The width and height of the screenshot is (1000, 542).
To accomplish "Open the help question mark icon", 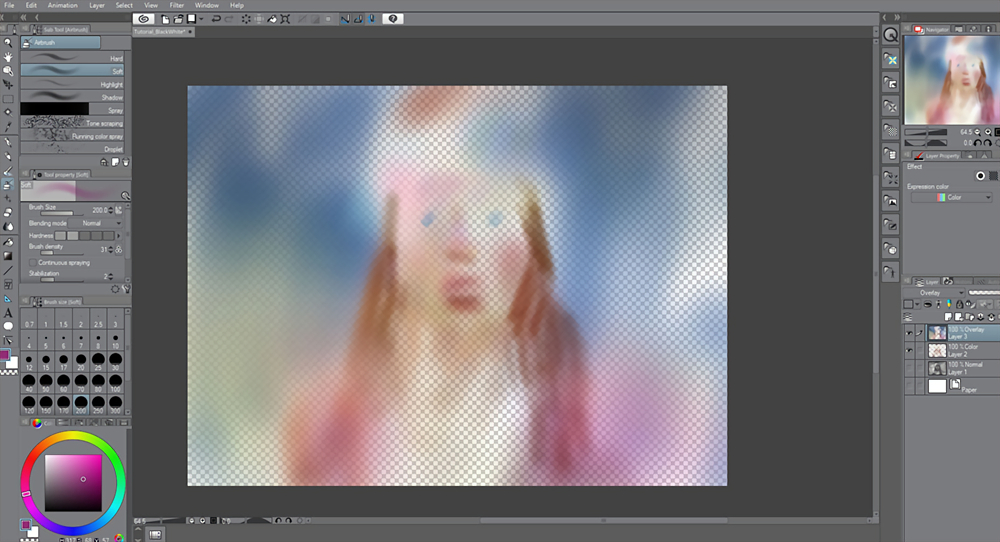I will pos(394,18).
